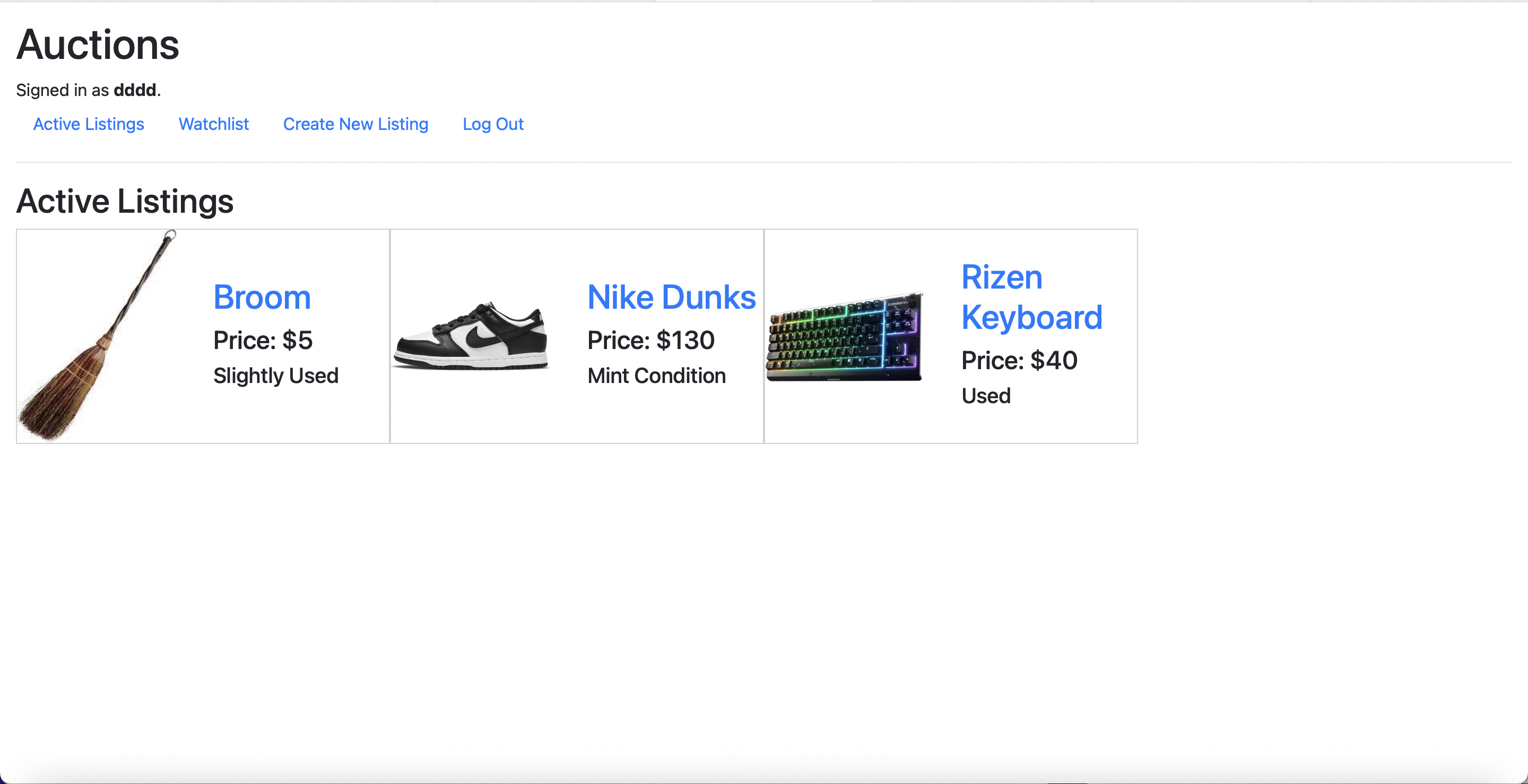Screen dimensions: 1528x784
Task: Click the Price: $5 text
Action: [x=263, y=340]
